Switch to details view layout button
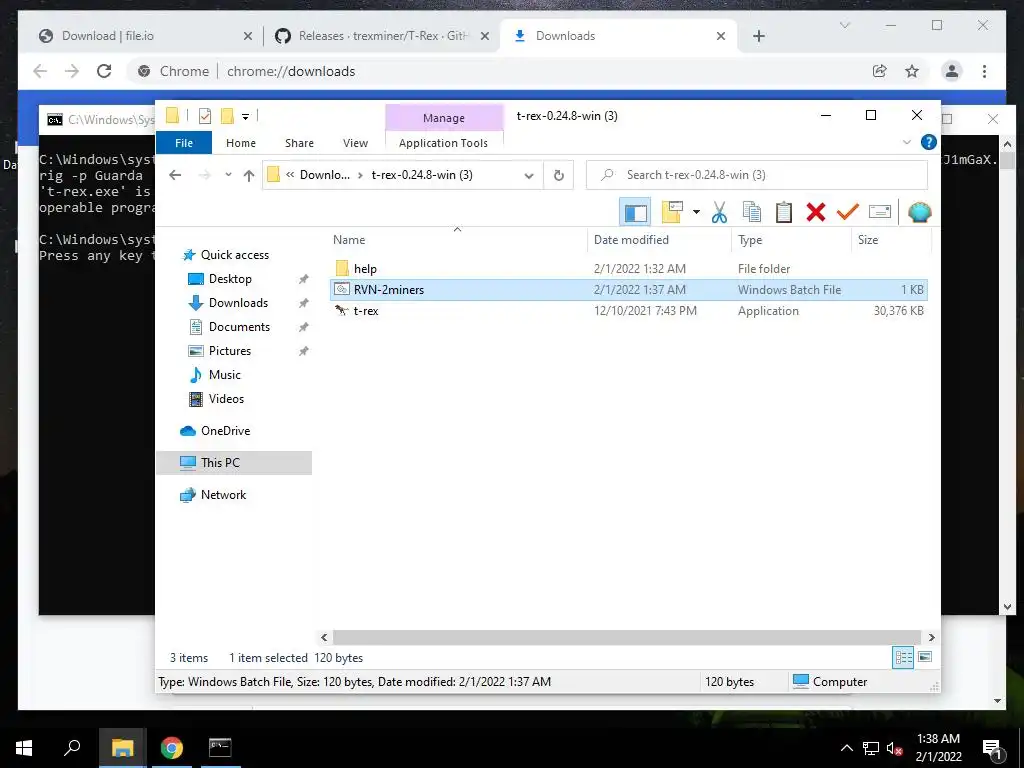The height and width of the screenshot is (768, 1024). click(x=903, y=658)
